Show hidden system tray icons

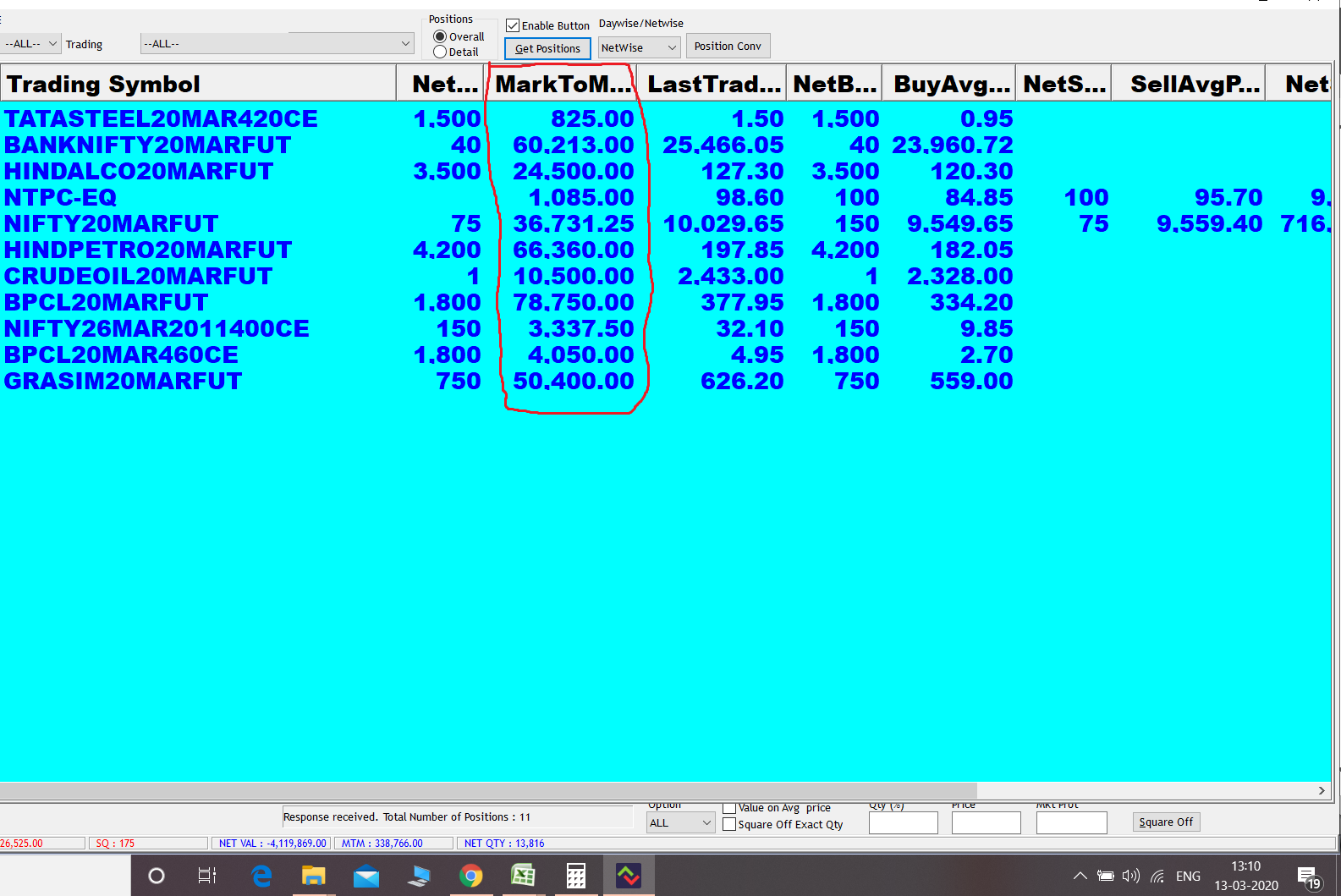coord(1080,876)
